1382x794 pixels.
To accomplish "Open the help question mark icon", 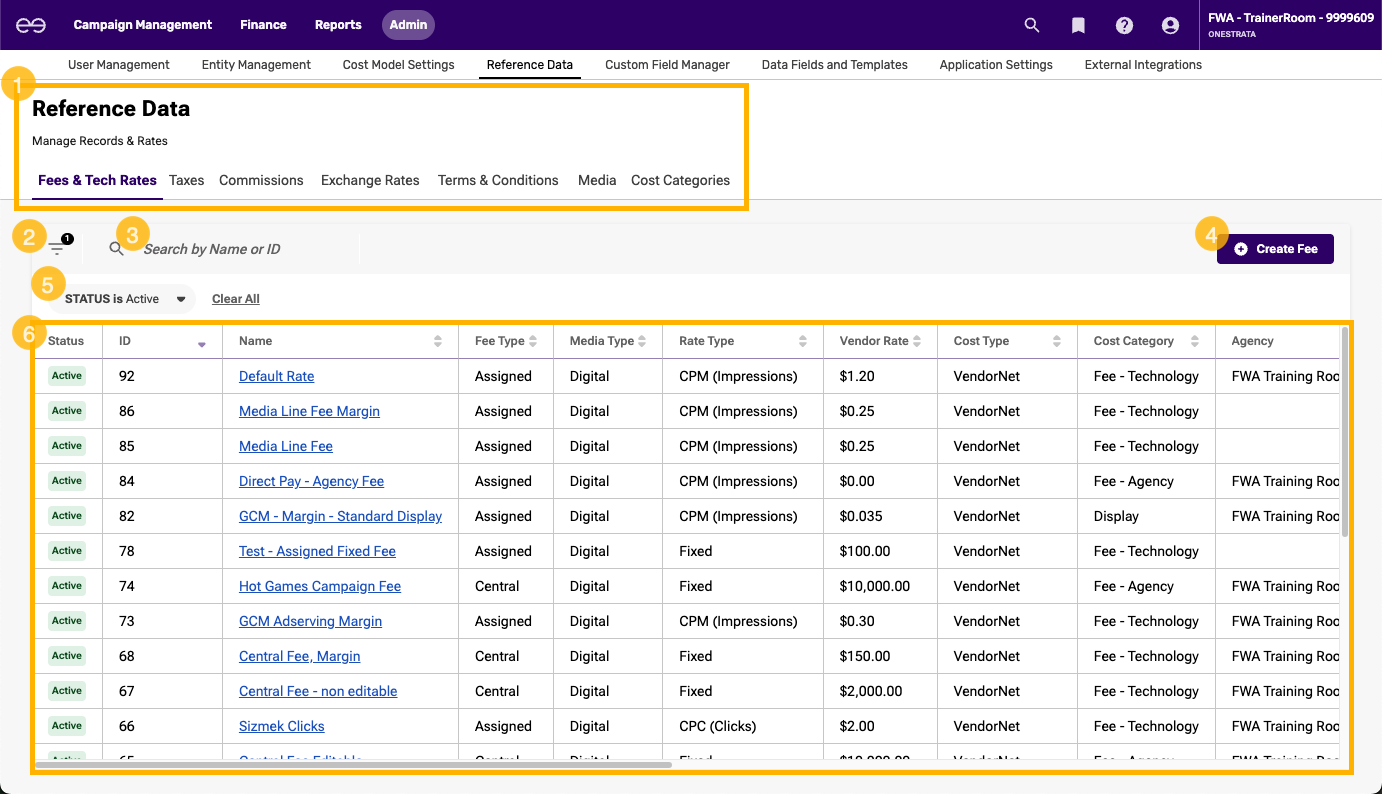I will 1124,25.
